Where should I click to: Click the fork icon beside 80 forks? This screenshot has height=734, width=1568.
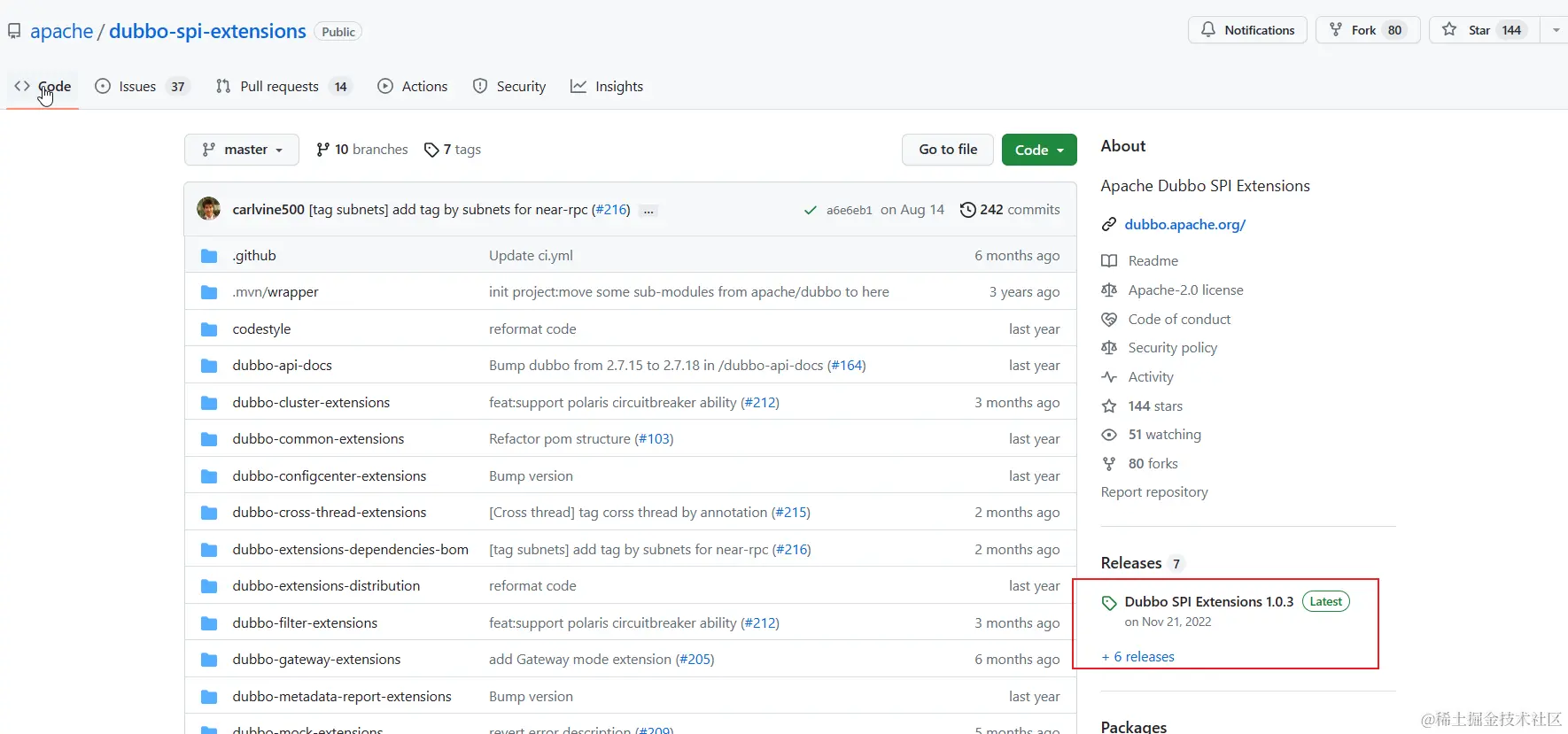point(1109,464)
